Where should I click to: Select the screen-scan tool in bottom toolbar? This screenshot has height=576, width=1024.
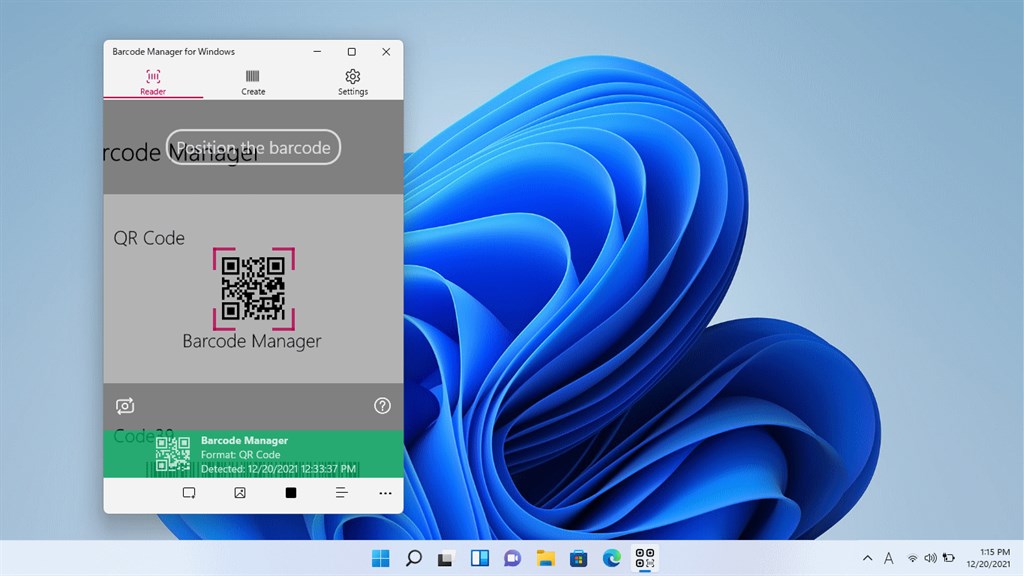pyautogui.click(x=189, y=492)
